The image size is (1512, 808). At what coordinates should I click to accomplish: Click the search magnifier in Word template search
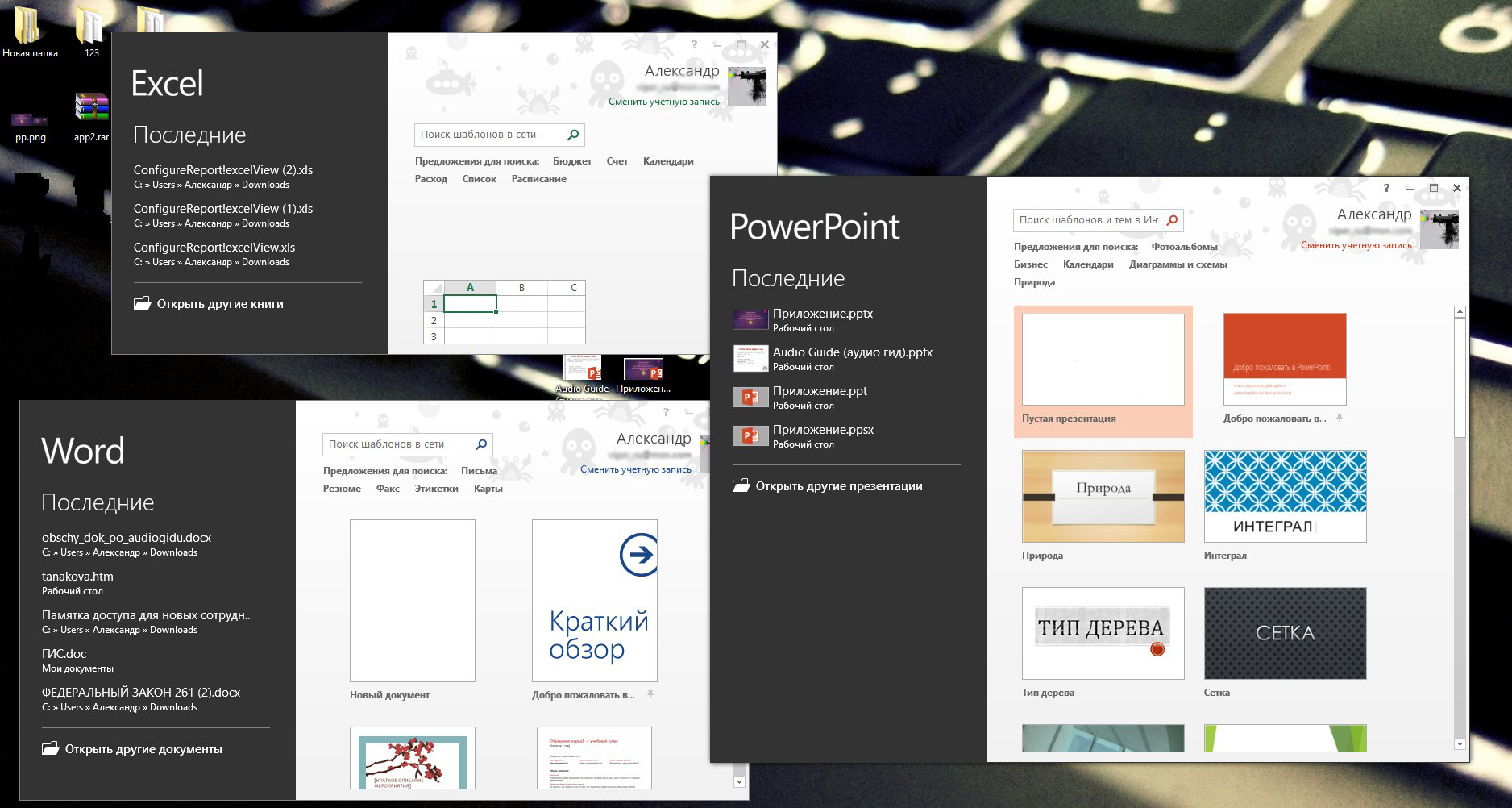[481, 444]
